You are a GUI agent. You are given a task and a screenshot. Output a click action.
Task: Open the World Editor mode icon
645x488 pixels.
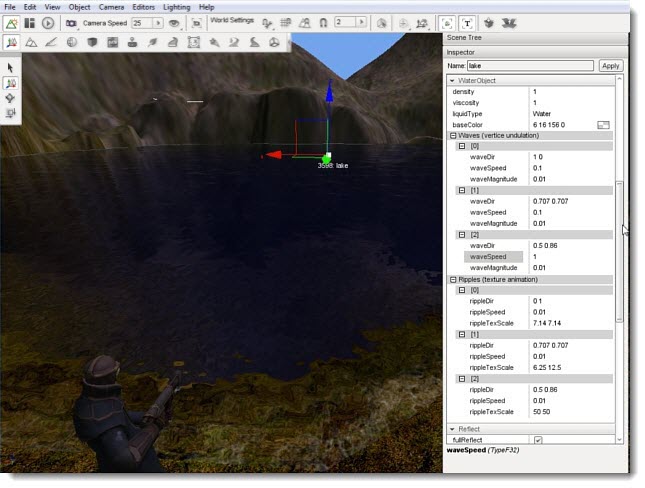(x=12, y=23)
